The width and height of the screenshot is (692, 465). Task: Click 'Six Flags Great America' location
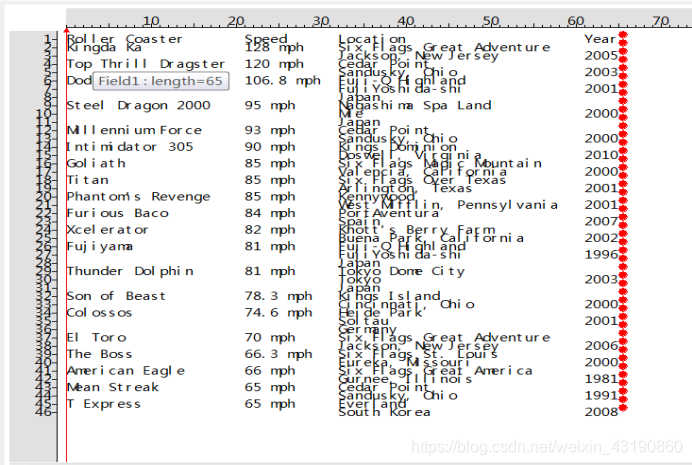tap(436, 371)
